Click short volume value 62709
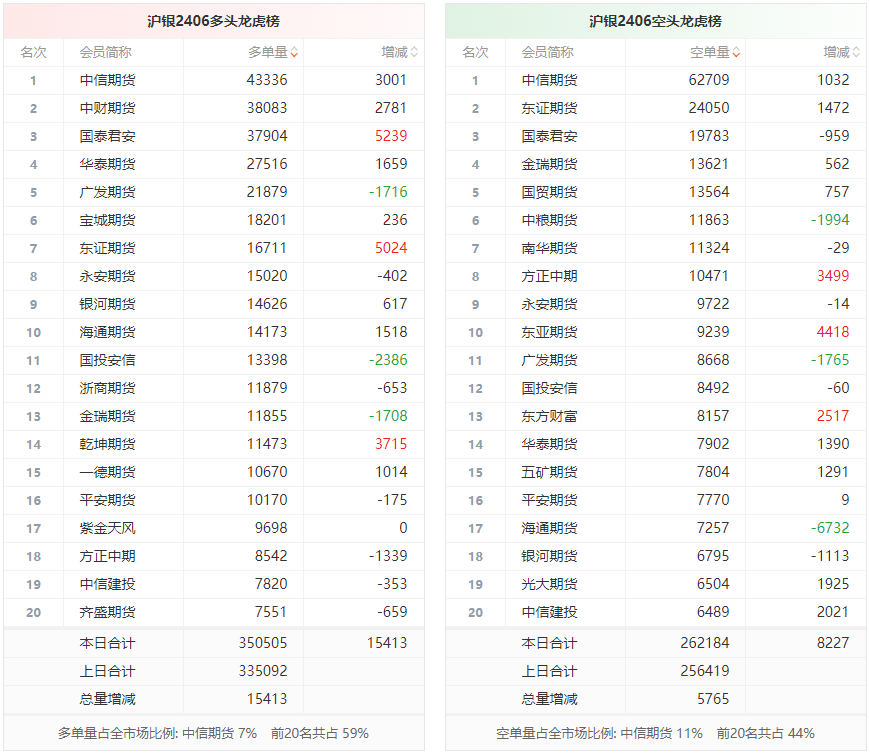 [x=709, y=80]
